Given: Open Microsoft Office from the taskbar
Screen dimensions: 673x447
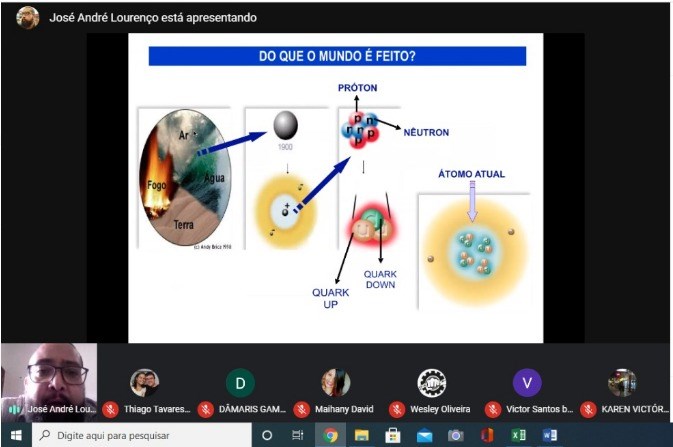Looking at the screenshot, I should 487,436.
